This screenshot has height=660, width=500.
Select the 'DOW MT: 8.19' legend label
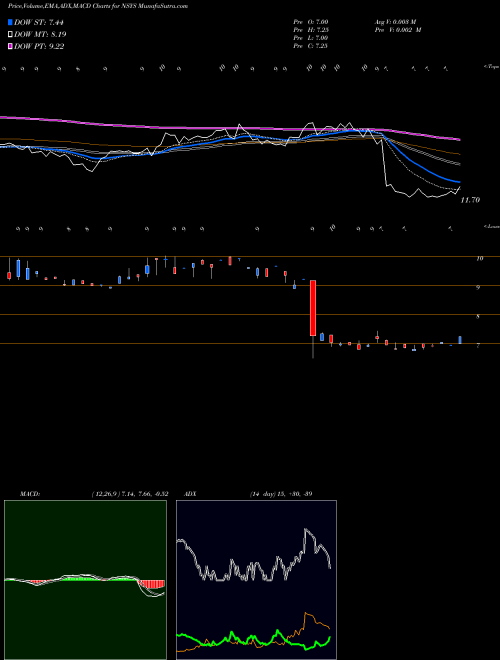pos(40,35)
